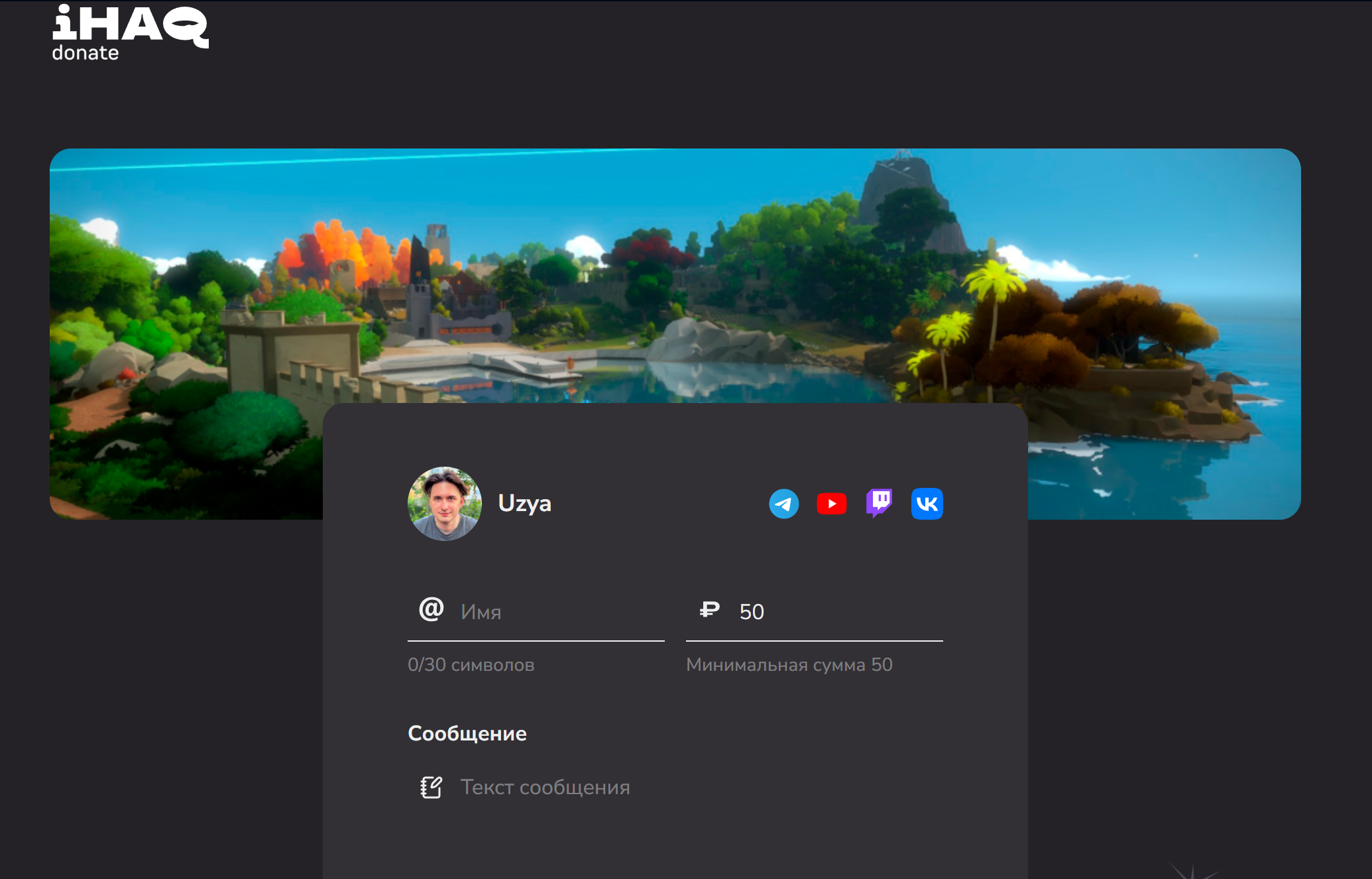Click the 'Минимальная сумма 50' hint

pyautogui.click(x=789, y=665)
